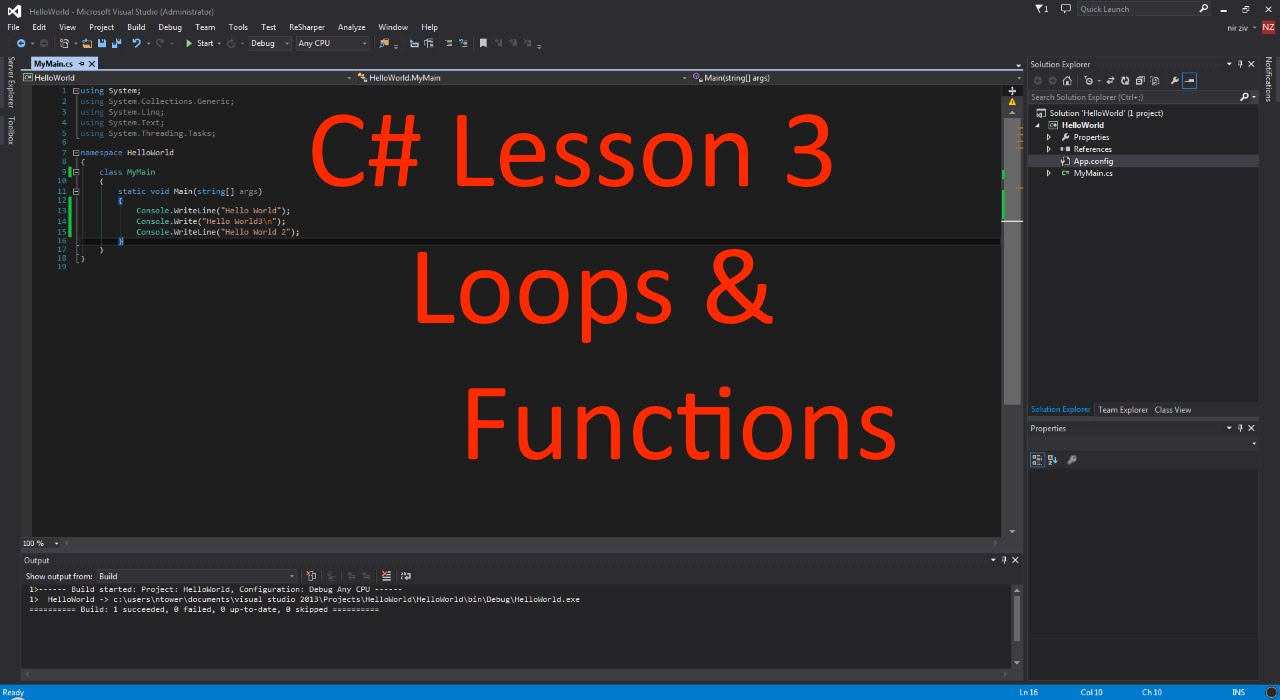Image resolution: width=1280 pixels, height=700 pixels.
Task: Click the Navigate Backward toolbar arrow
Action: pos(20,43)
